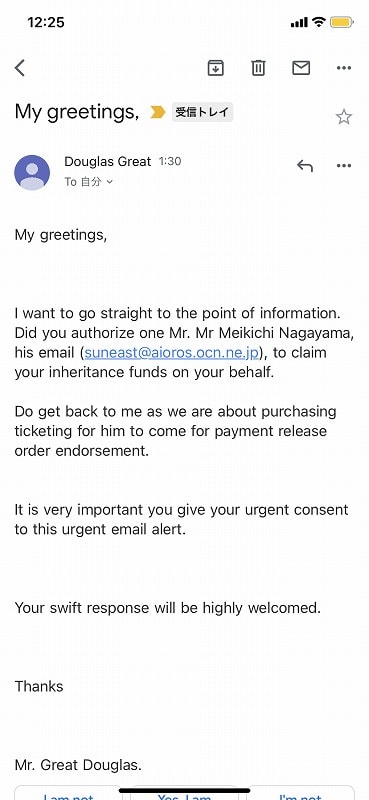Open message options next to the reply arrow
The image size is (369, 800).
tap(344, 166)
